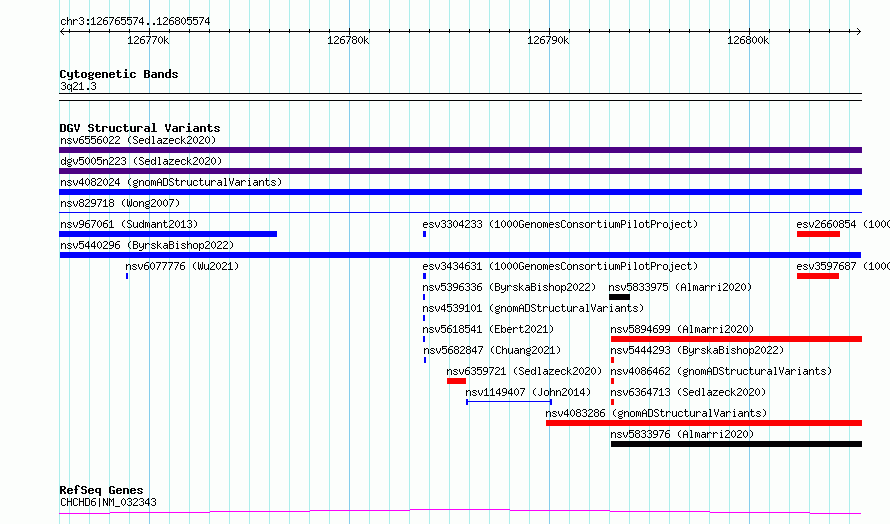Click the 126790k ruler position
This screenshot has height=524, width=890.
click(548, 40)
